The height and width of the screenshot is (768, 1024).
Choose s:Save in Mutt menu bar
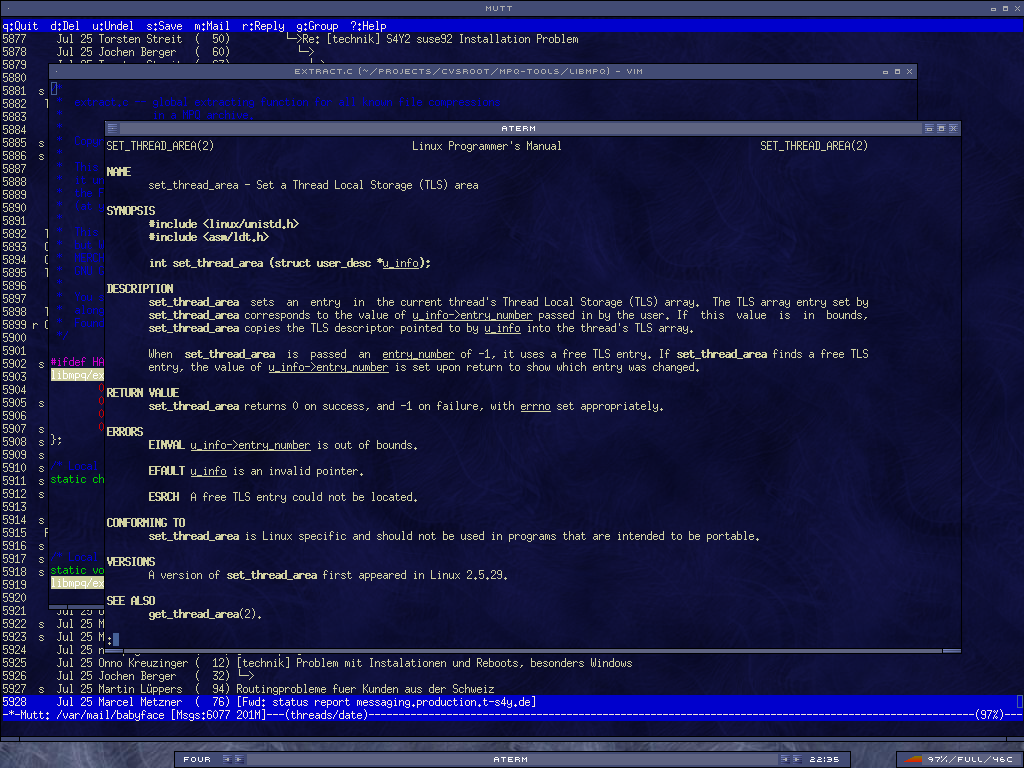(x=164, y=26)
